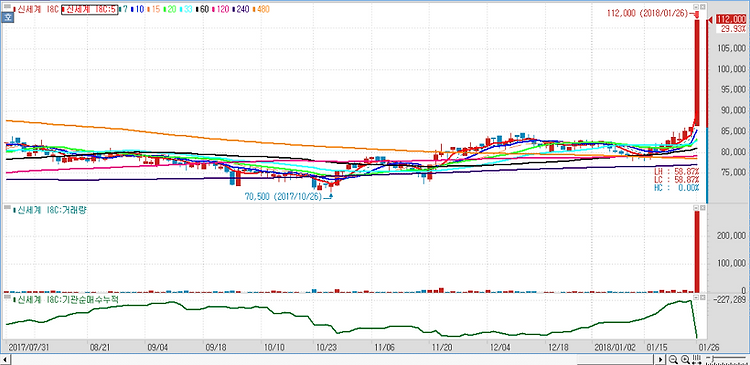Click the 09/04 date axis label

pyautogui.click(x=158, y=346)
